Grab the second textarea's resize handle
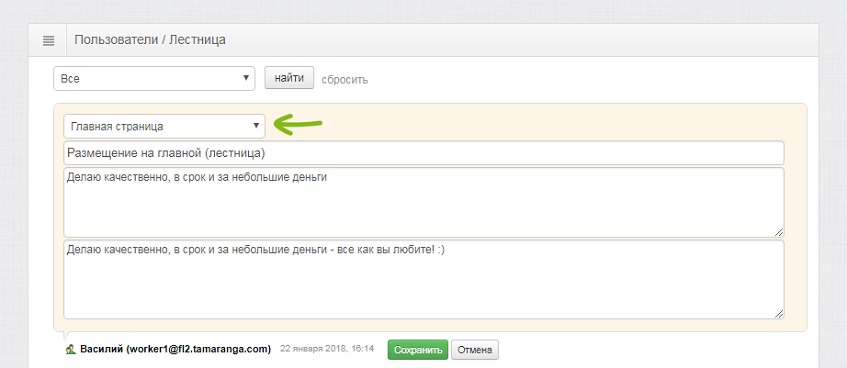 tap(778, 313)
